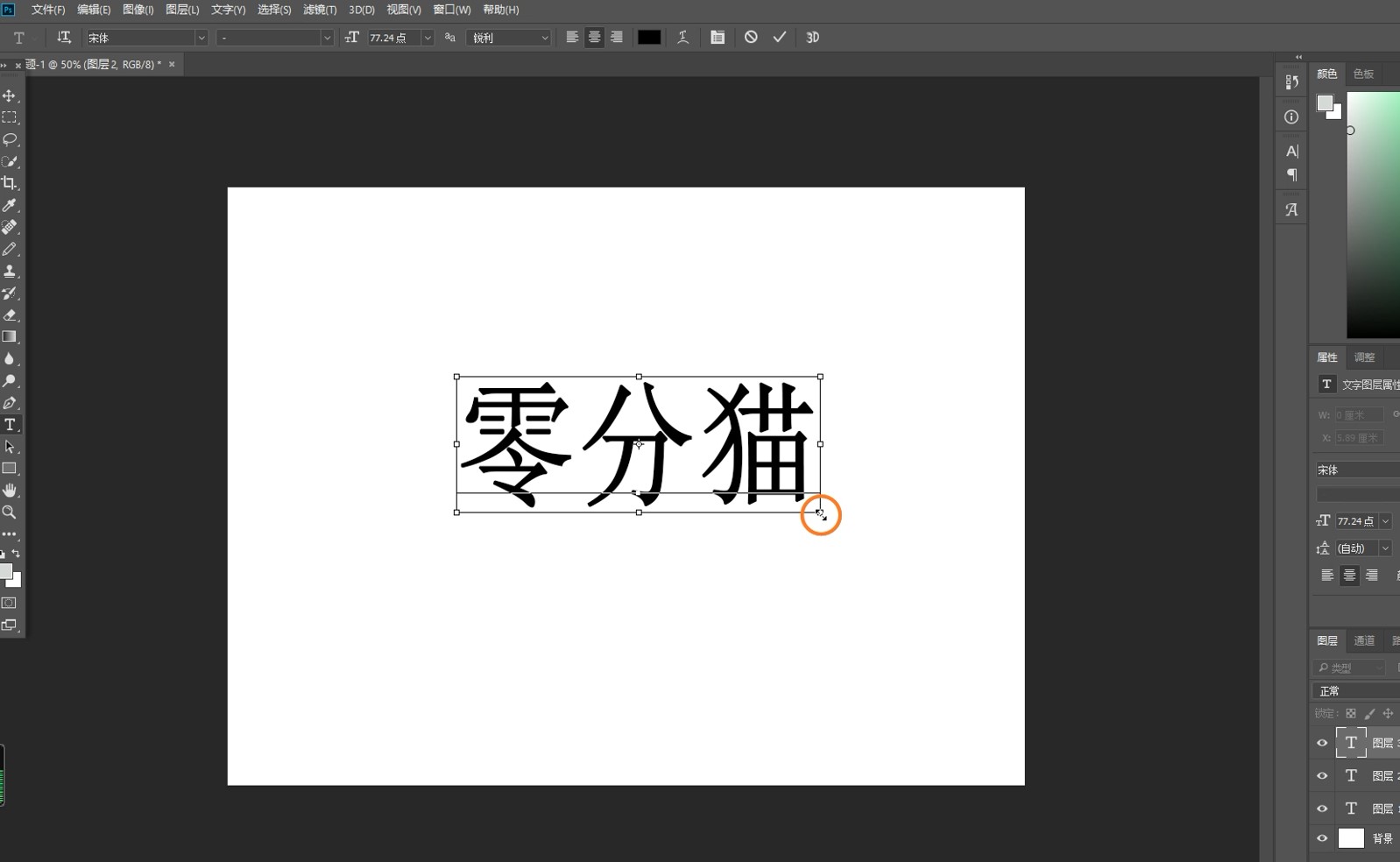Screen dimensions: 1400x862
Task: Open the create warped text option
Action: click(x=682, y=38)
